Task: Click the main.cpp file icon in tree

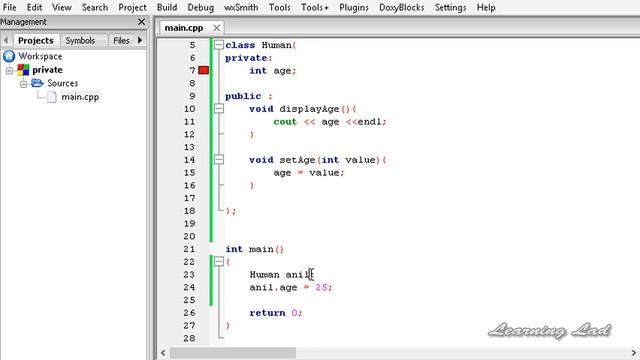Action: [x=51, y=97]
